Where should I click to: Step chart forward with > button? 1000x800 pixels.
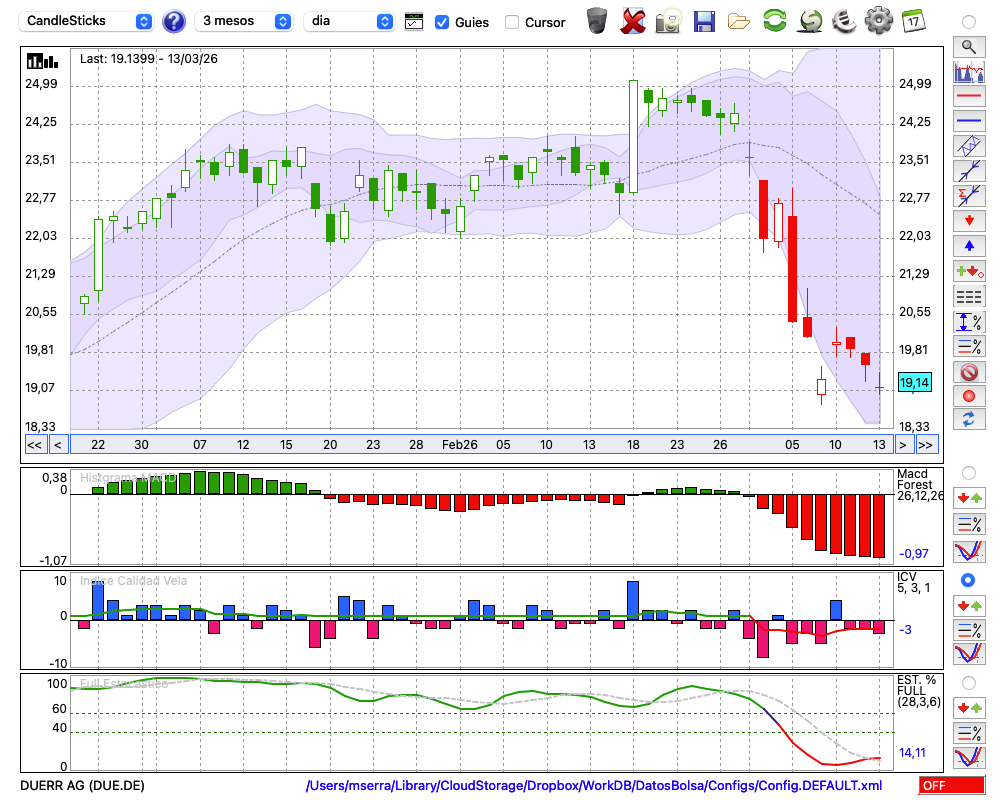tap(902, 445)
